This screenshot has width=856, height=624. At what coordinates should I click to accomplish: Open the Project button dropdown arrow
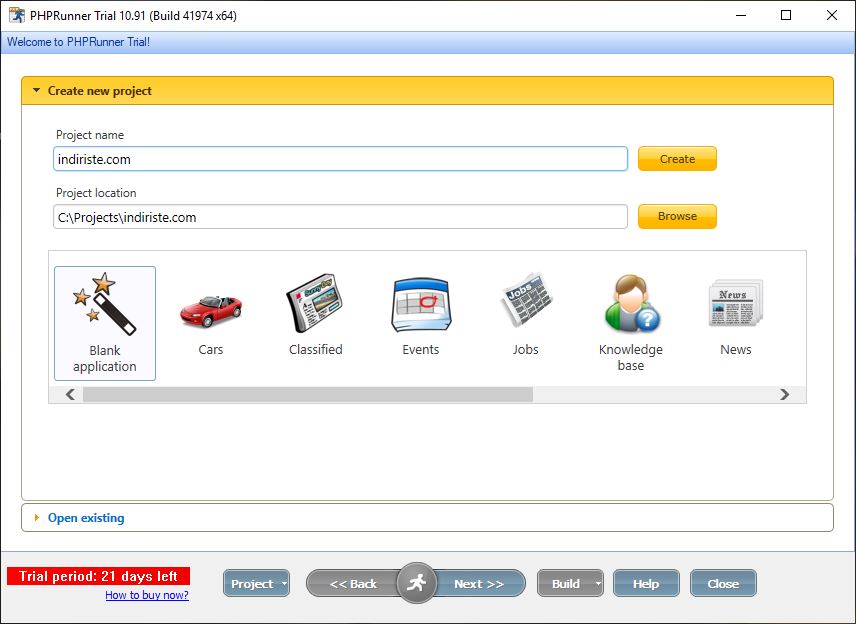click(284, 584)
